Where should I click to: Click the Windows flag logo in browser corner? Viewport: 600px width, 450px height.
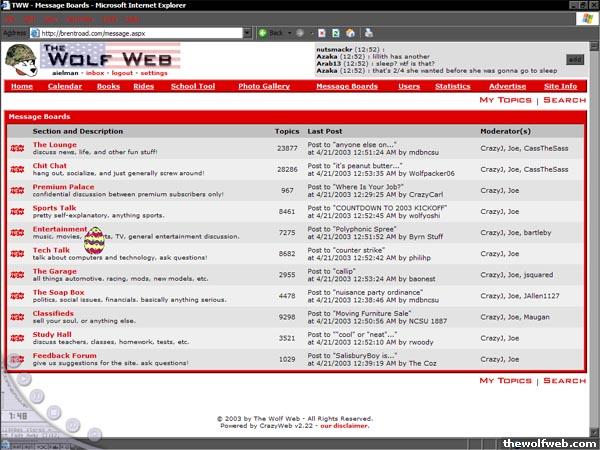point(584,19)
